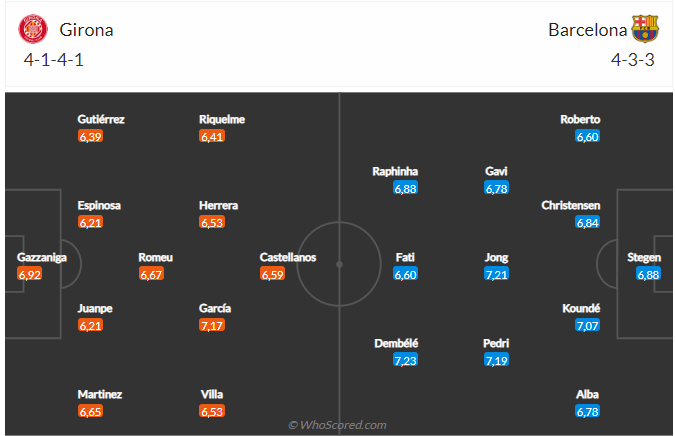Viewport: 675px width, 436px height.
Task: Click Pedri's 7,19 rating badge
Action: tap(496, 359)
